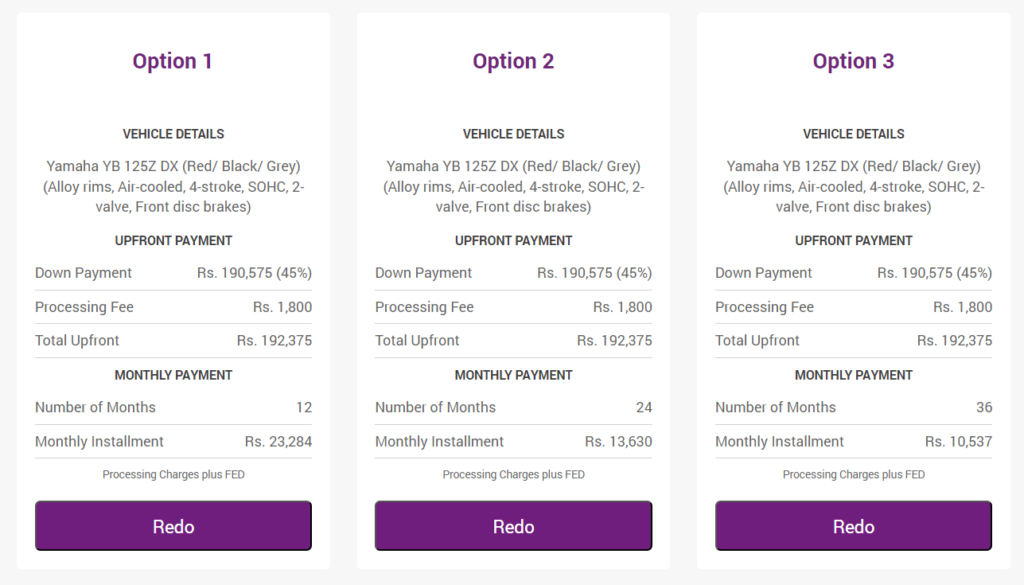Viewport: 1024px width, 585px height.
Task: Select the Option 2 heading
Action: tap(513, 61)
